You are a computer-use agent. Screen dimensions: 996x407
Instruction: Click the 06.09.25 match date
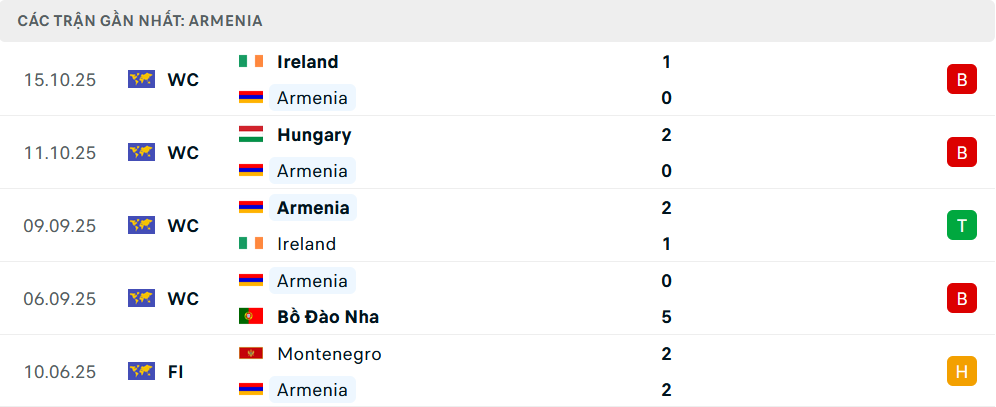pyautogui.click(x=60, y=299)
